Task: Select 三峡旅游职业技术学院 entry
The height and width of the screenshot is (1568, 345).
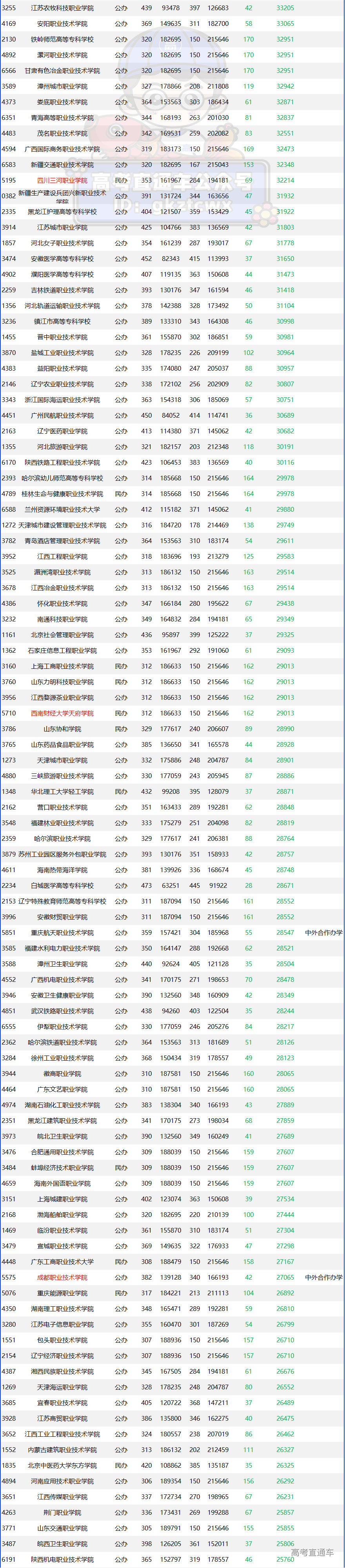Action: pyautogui.click(x=62, y=776)
